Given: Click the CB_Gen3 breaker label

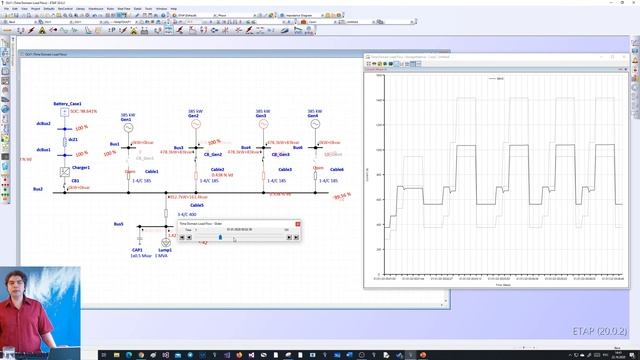Looking at the screenshot, I should 280,155.
